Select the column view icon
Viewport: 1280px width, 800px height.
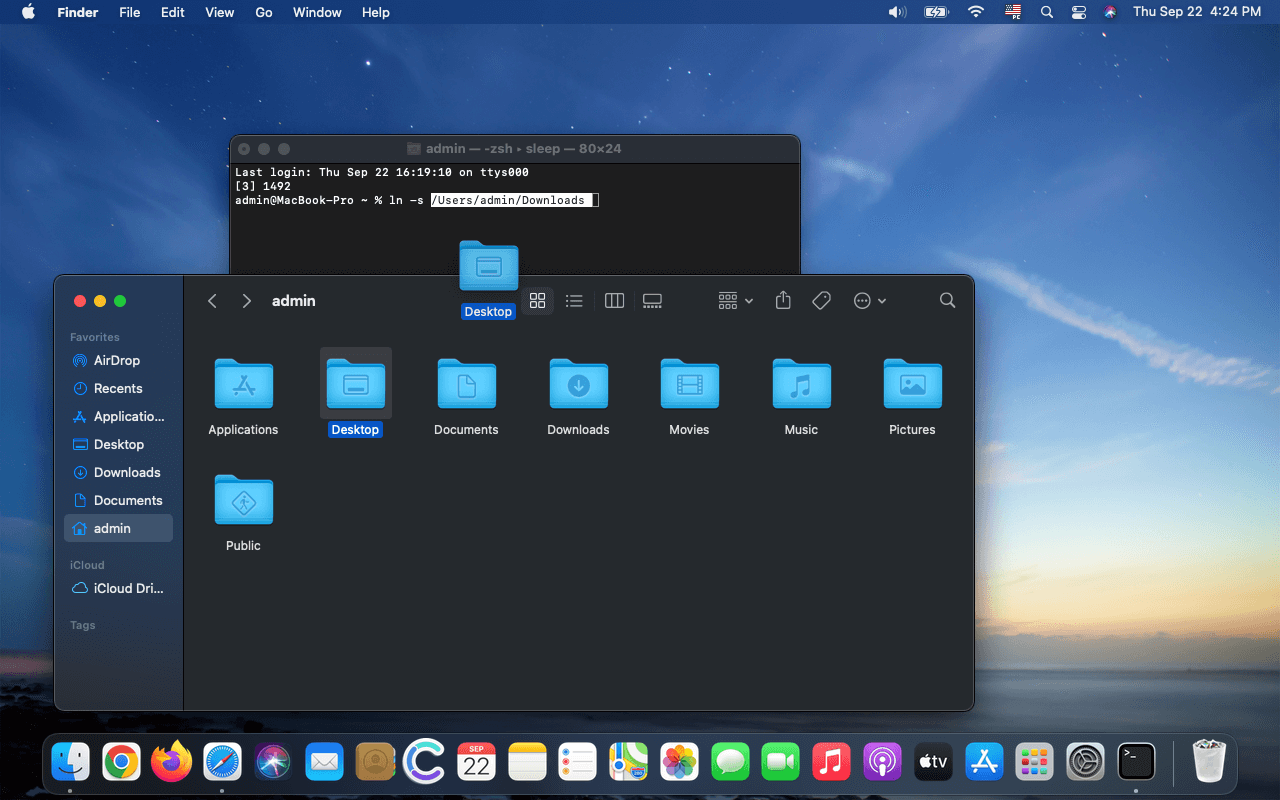click(614, 300)
